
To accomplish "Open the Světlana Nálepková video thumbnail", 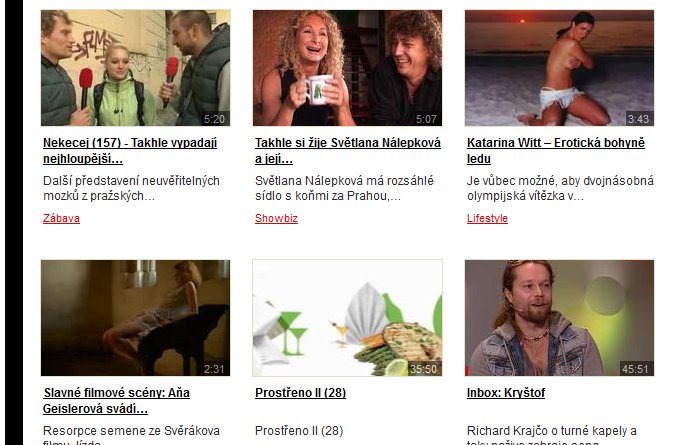I will point(347,68).
